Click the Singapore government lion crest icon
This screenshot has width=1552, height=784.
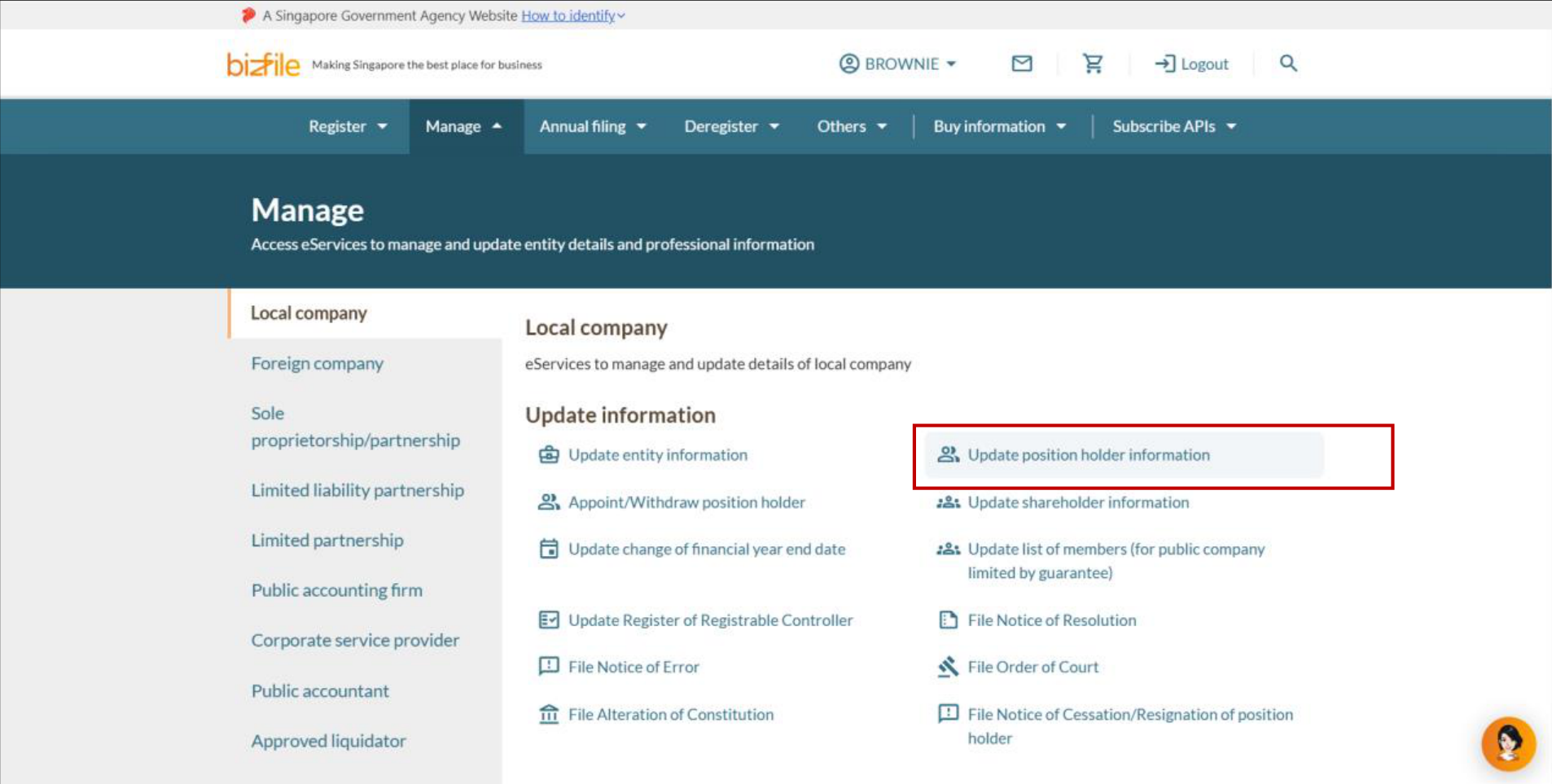(248, 15)
